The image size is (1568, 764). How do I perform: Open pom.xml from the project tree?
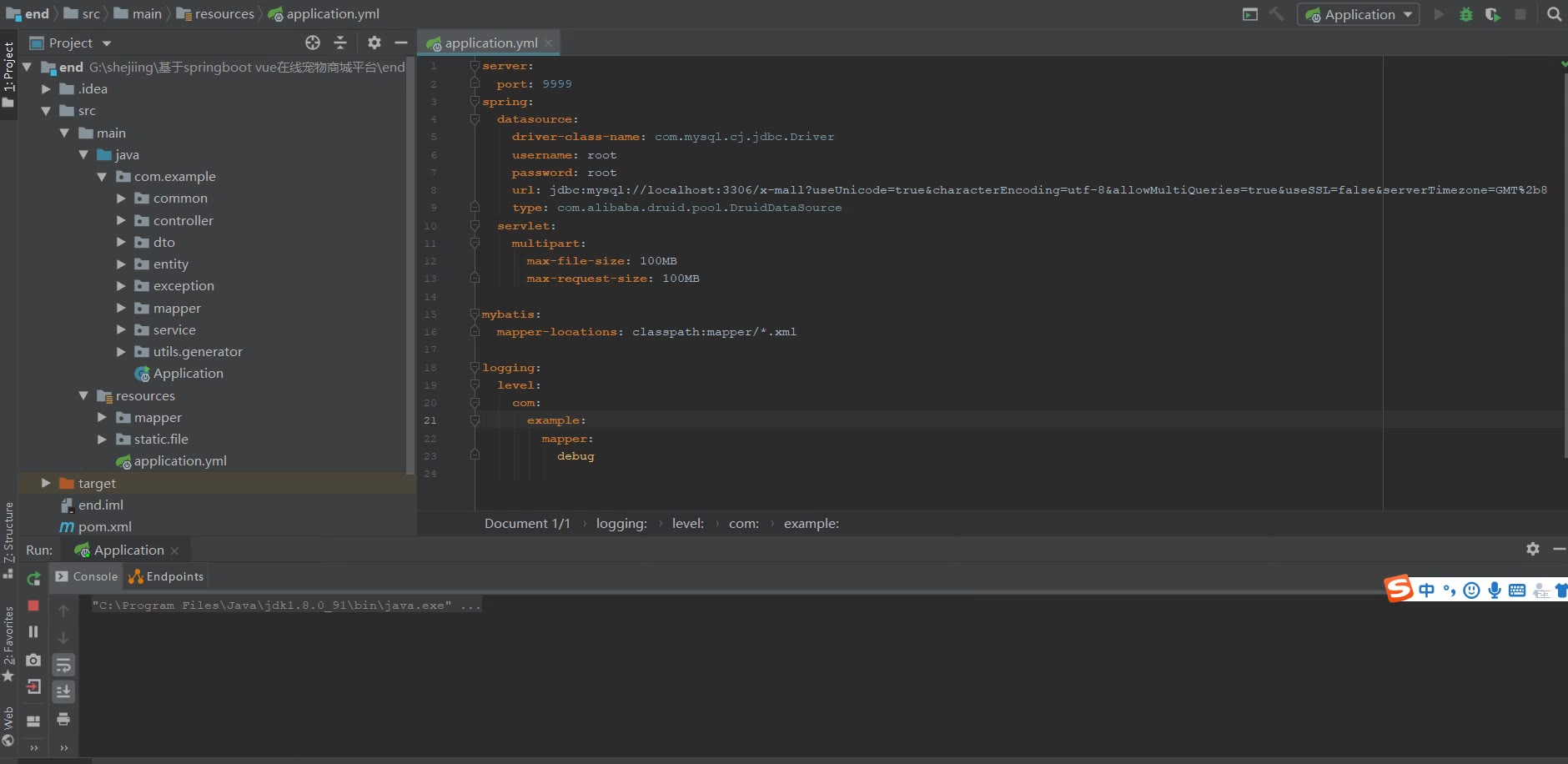[x=104, y=526]
